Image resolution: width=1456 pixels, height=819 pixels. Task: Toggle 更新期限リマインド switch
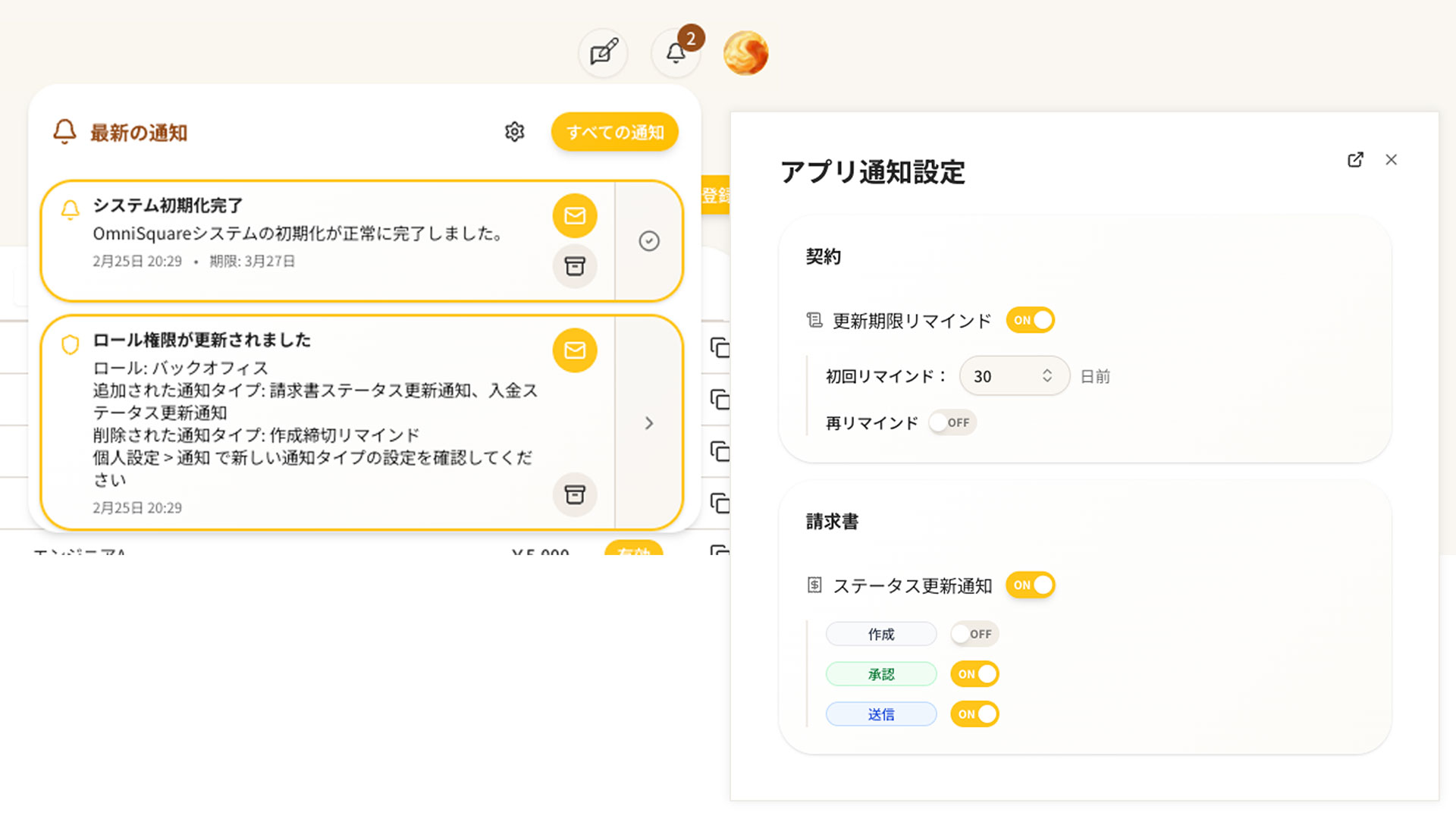pos(1030,320)
